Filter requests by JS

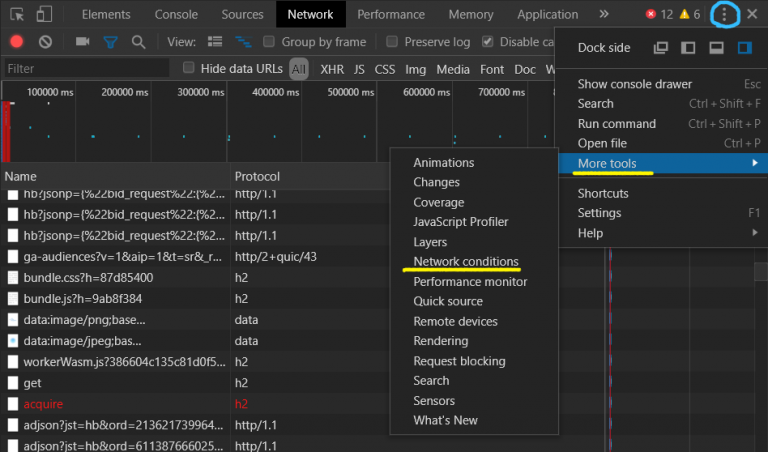point(359,70)
